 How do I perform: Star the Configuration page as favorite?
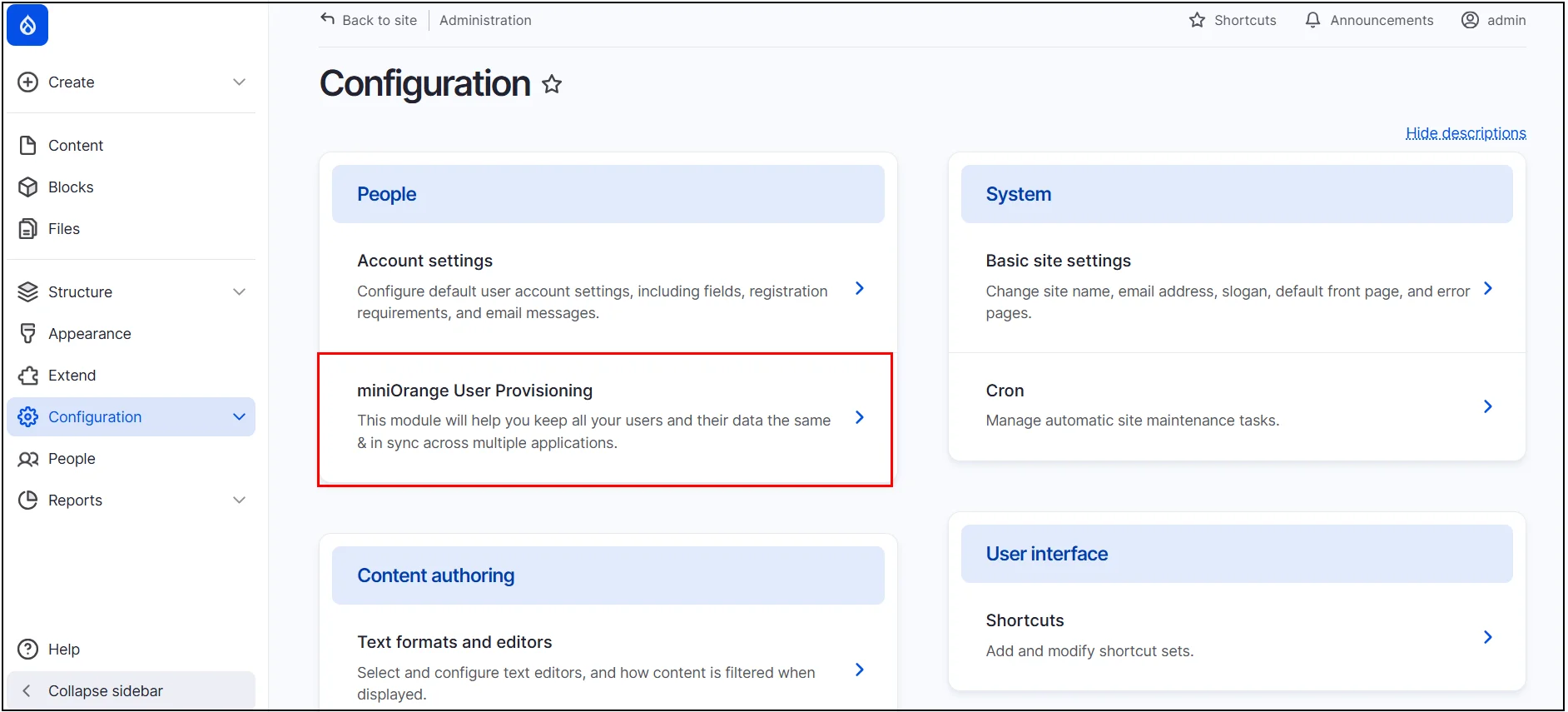point(552,84)
